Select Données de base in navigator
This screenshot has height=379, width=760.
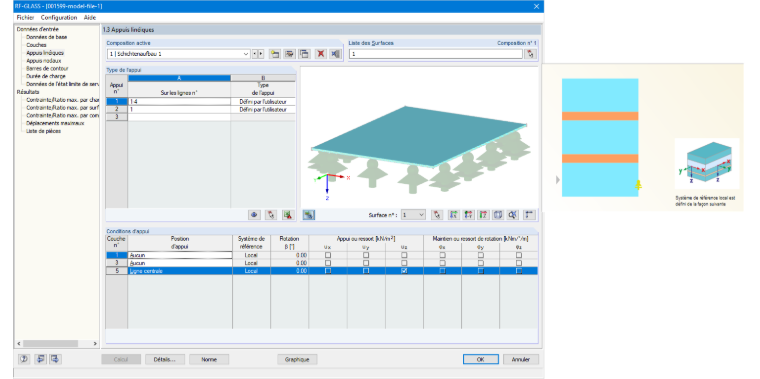coord(47,37)
